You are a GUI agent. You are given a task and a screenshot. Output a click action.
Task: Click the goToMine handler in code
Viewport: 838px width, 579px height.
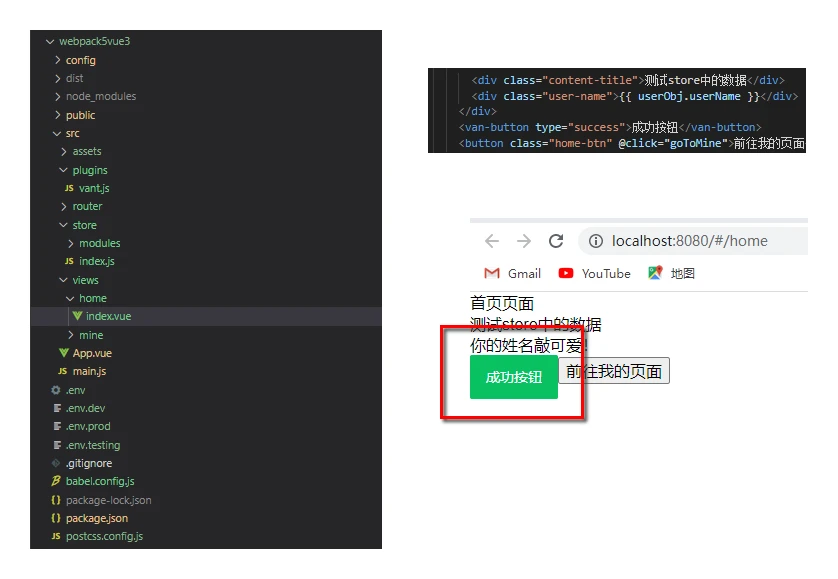pos(696,143)
